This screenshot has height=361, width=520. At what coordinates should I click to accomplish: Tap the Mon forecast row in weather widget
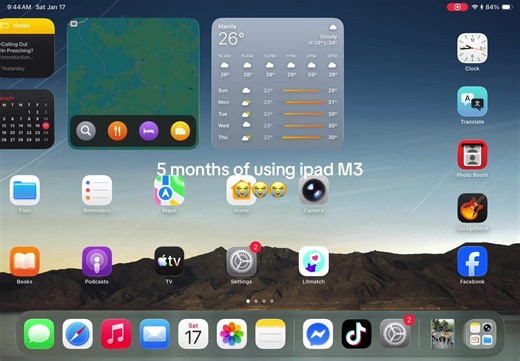pyautogui.click(x=277, y=102)
